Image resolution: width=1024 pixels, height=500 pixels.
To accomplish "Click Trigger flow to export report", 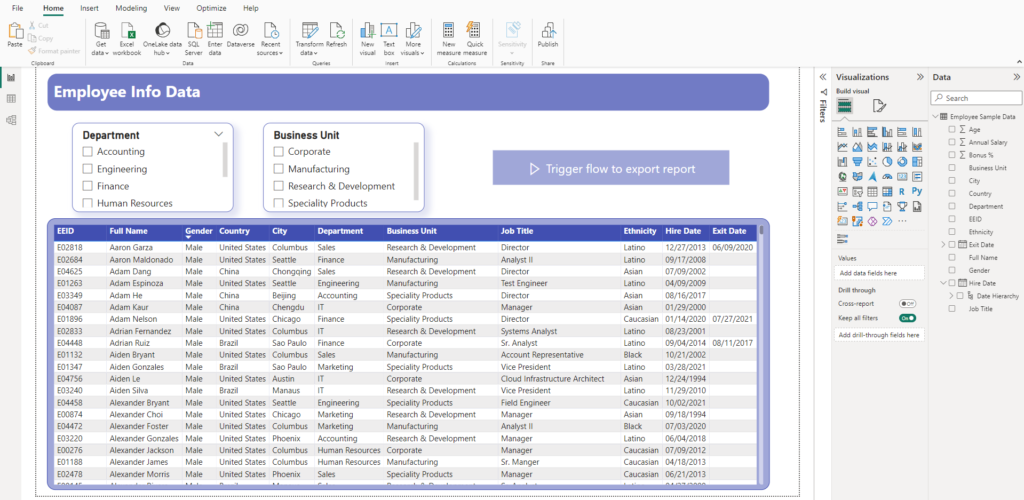I will [610, 168].
